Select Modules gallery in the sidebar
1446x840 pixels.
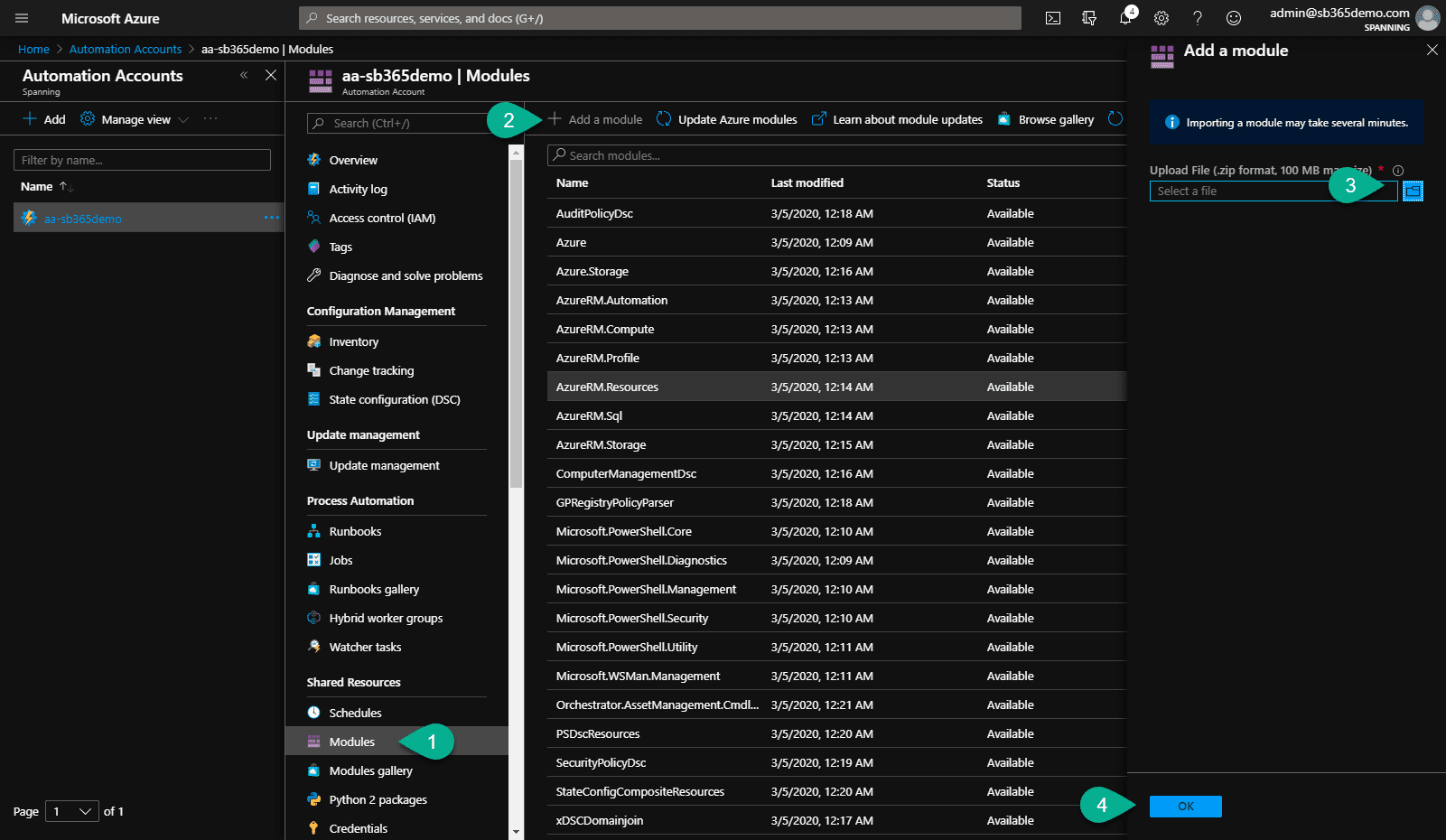coord(370,770)
